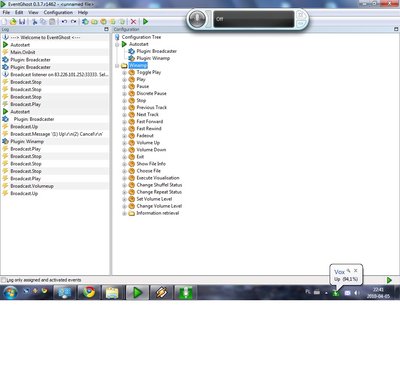Image resolution: width=400 pixels, height=380 pixels.
Task: Expand the Toggle Play macro
Action: pyautogui.click(x=124, y=73)
